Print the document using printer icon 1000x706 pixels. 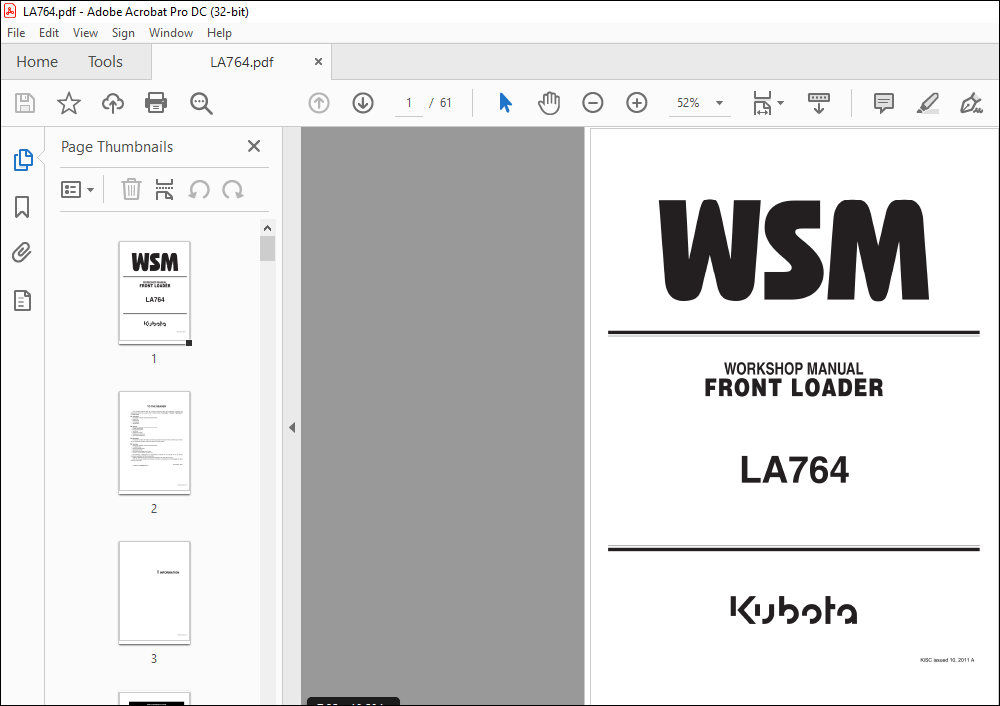point(156,103)
